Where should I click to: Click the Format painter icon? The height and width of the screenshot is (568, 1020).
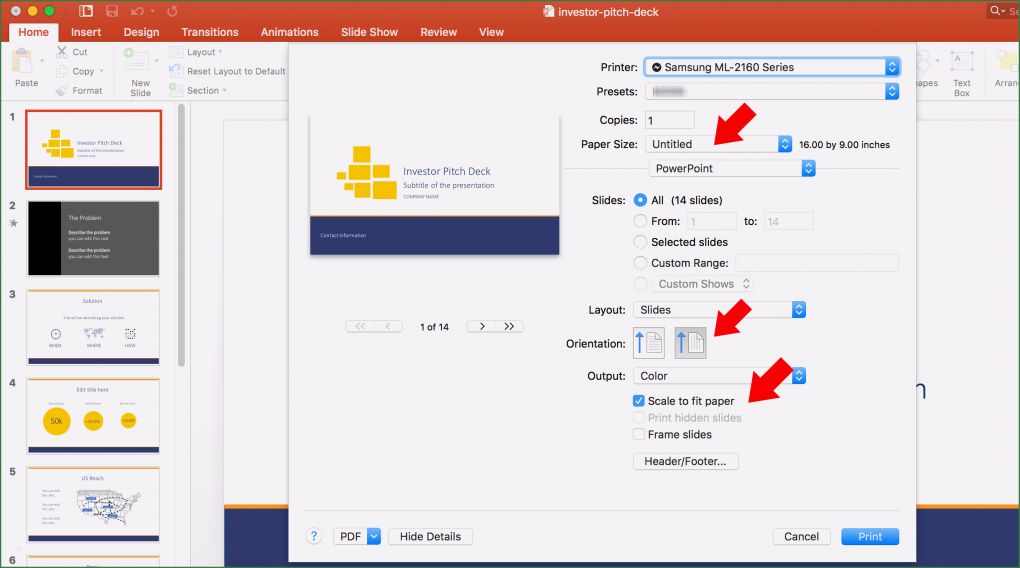(x=62, y=90)
